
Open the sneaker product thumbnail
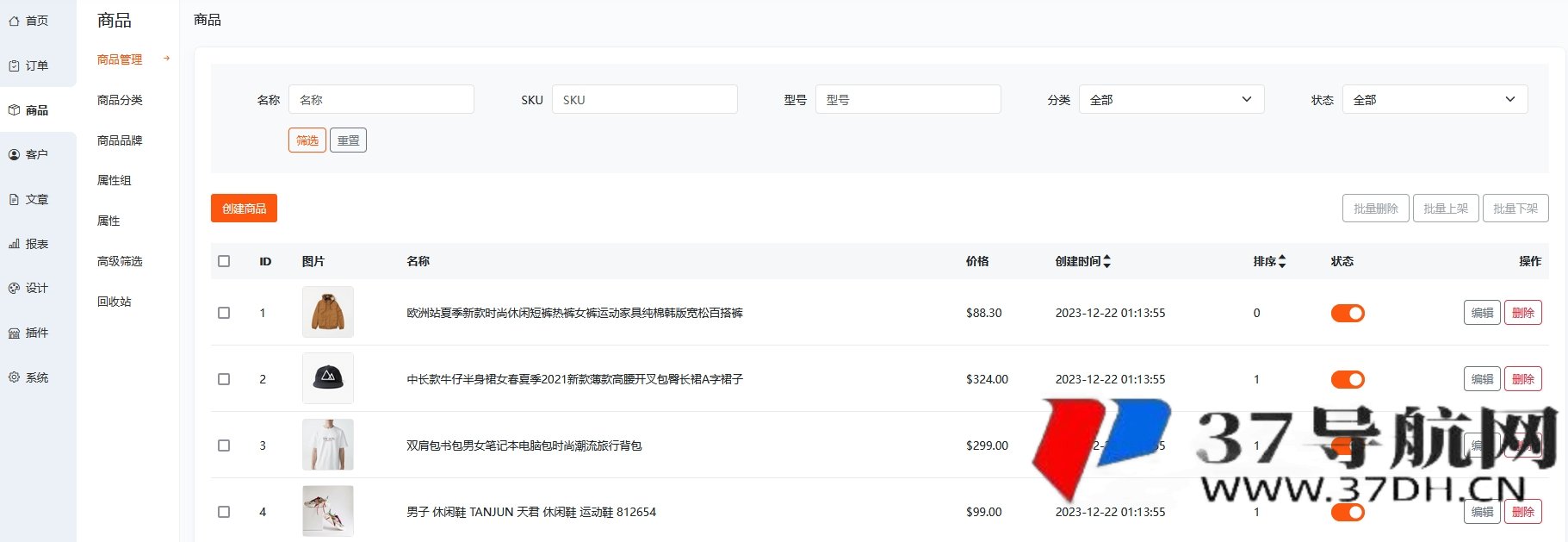pyautogui.click(x=328, y=511)
